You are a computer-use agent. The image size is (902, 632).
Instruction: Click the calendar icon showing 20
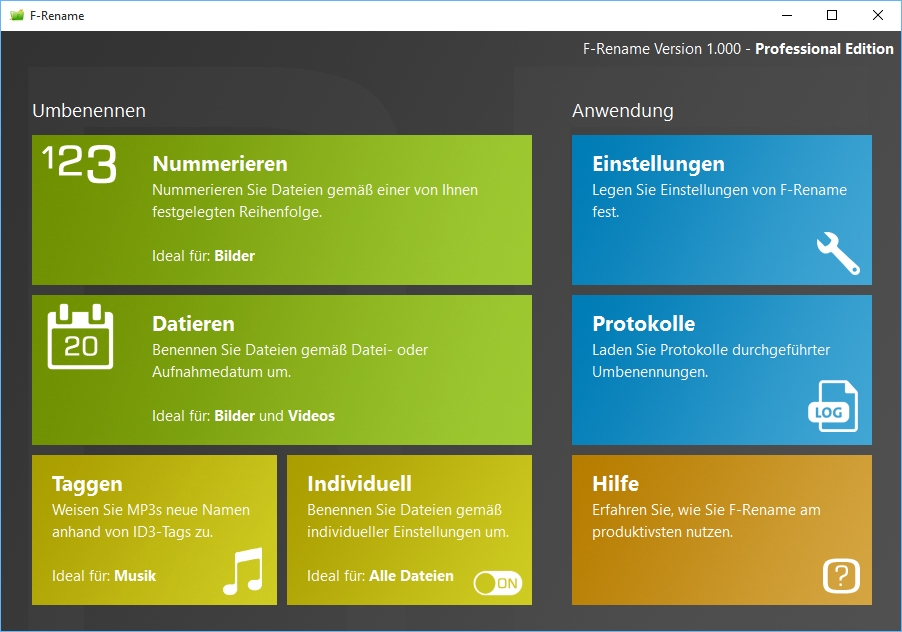click(x=80, y=336)
